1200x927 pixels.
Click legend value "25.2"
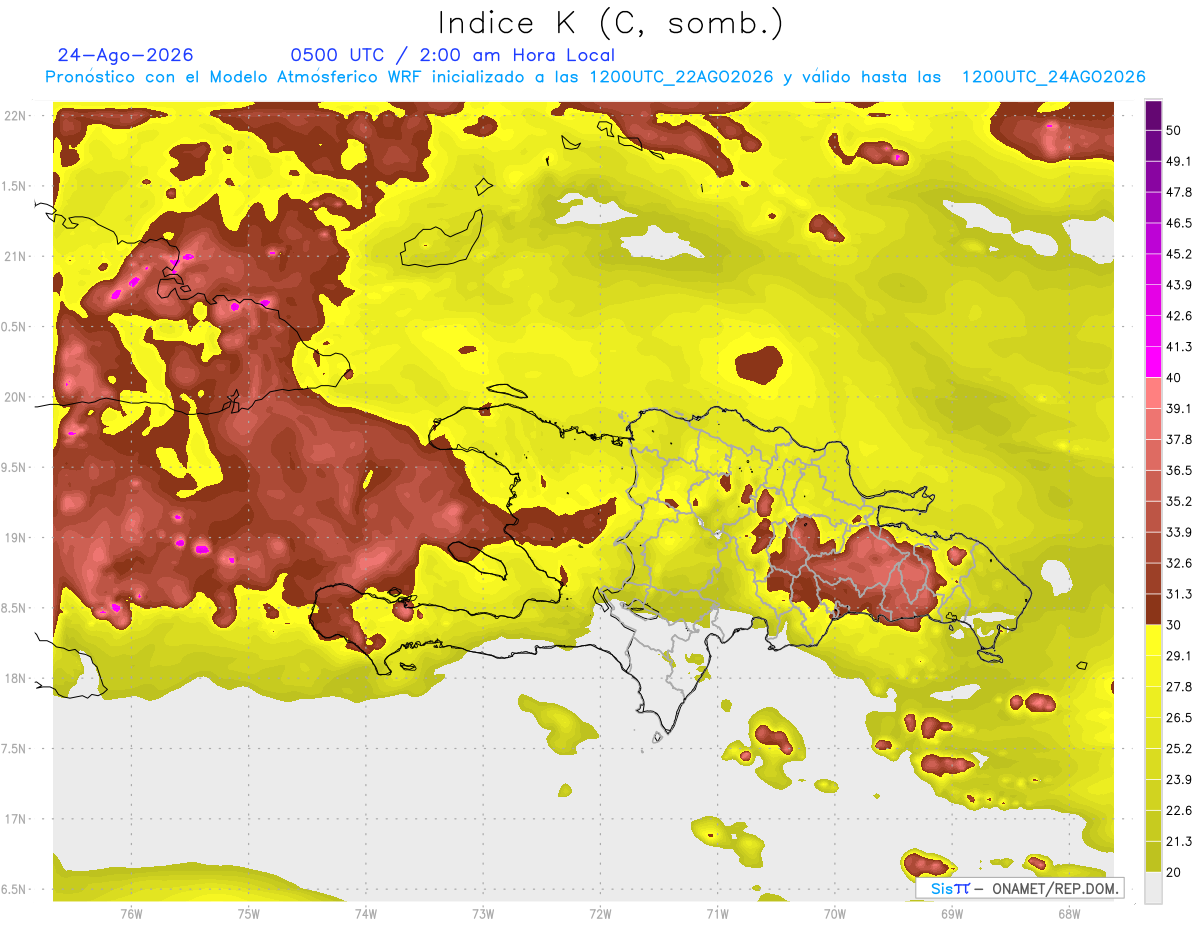click(x=1179, y=748)
